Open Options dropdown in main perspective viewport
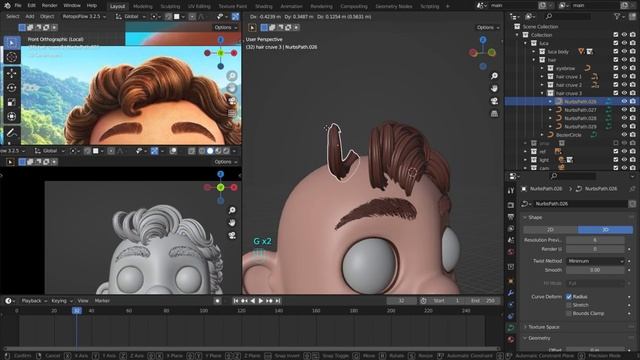 tap(488, 27)
